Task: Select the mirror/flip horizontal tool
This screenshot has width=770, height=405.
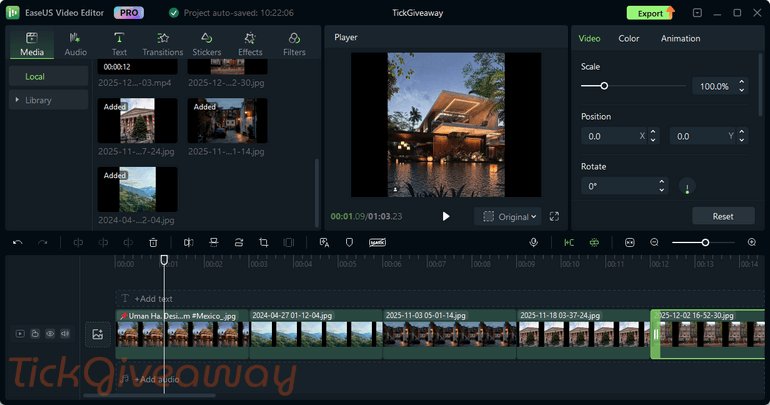Action: [189, 243]
